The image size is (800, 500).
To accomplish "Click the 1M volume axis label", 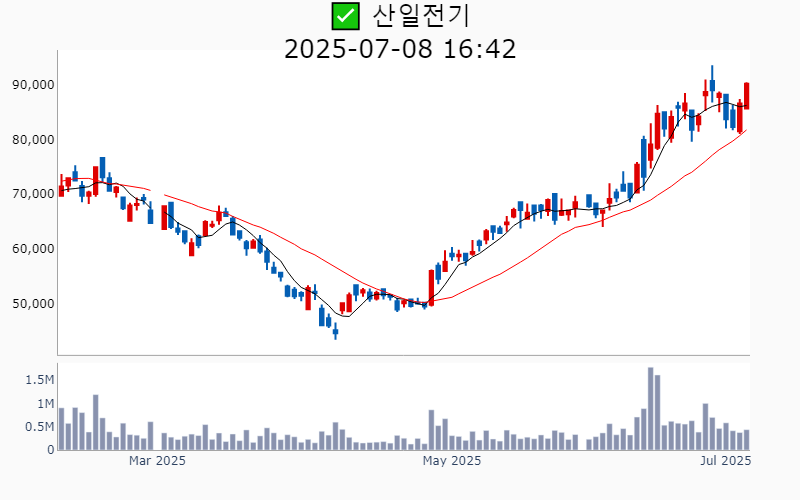I will pyautogui.click(x=45, y=404).
